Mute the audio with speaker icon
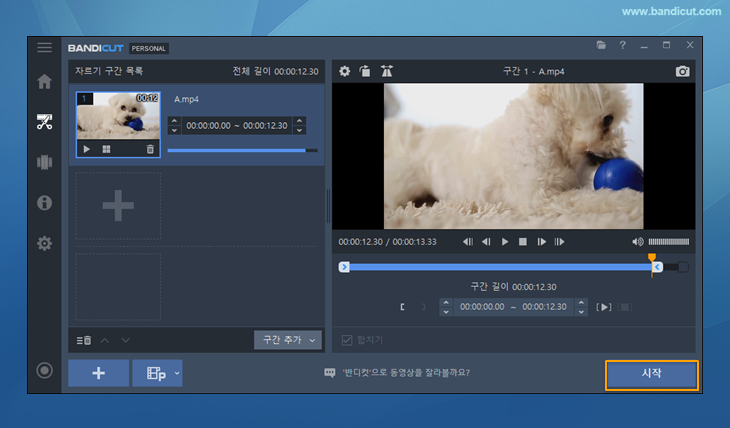The height and width of the screenshot is (428, 730). pyautogui.click(x=638, y=241)
